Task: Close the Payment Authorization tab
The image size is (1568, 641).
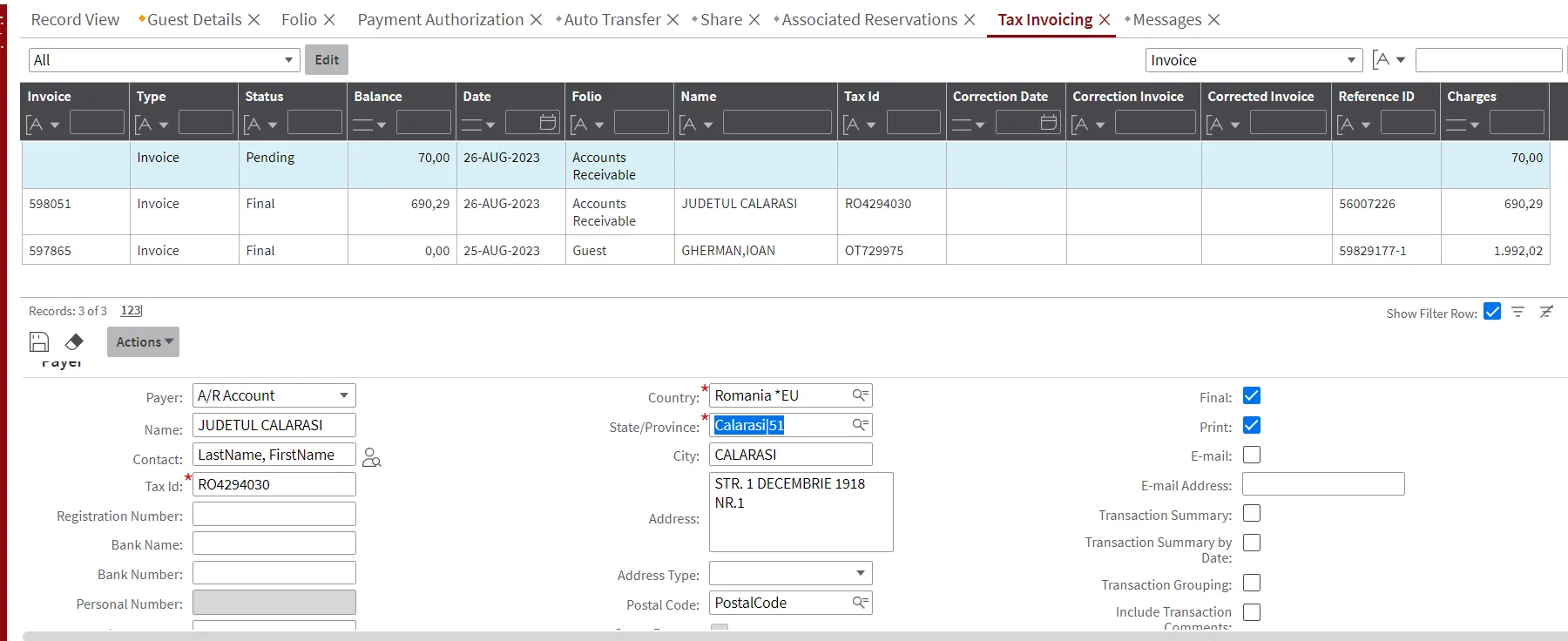Action: coord(536,19)
